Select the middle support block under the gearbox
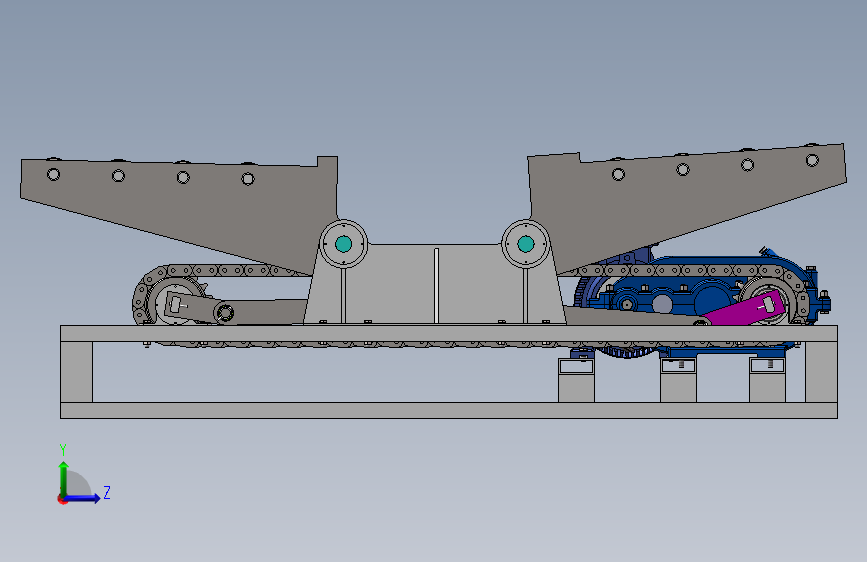Viewport: 867px width, 562px height. (x=678, y=380)
